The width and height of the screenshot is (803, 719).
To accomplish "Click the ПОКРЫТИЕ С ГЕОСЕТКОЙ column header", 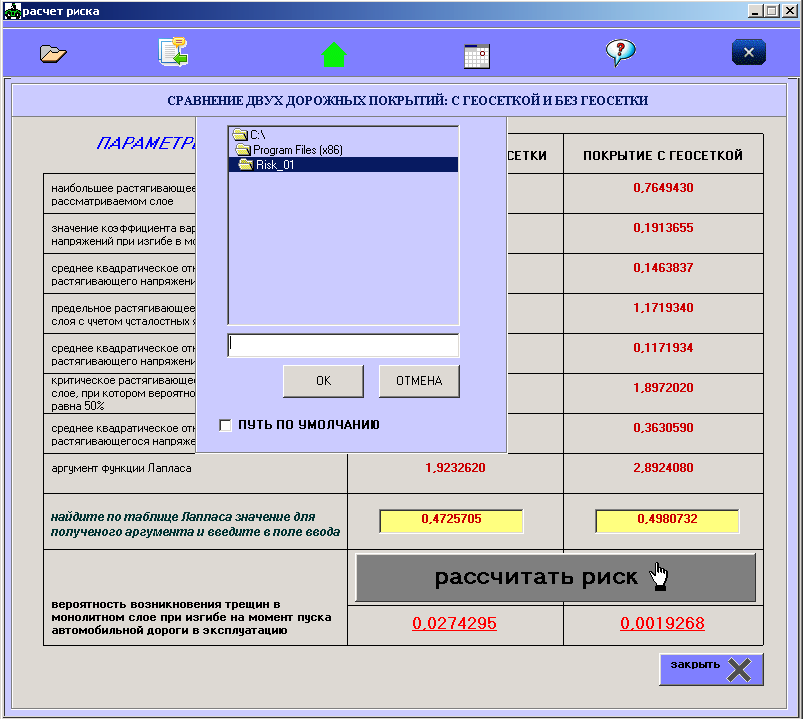I will point(663,156).
